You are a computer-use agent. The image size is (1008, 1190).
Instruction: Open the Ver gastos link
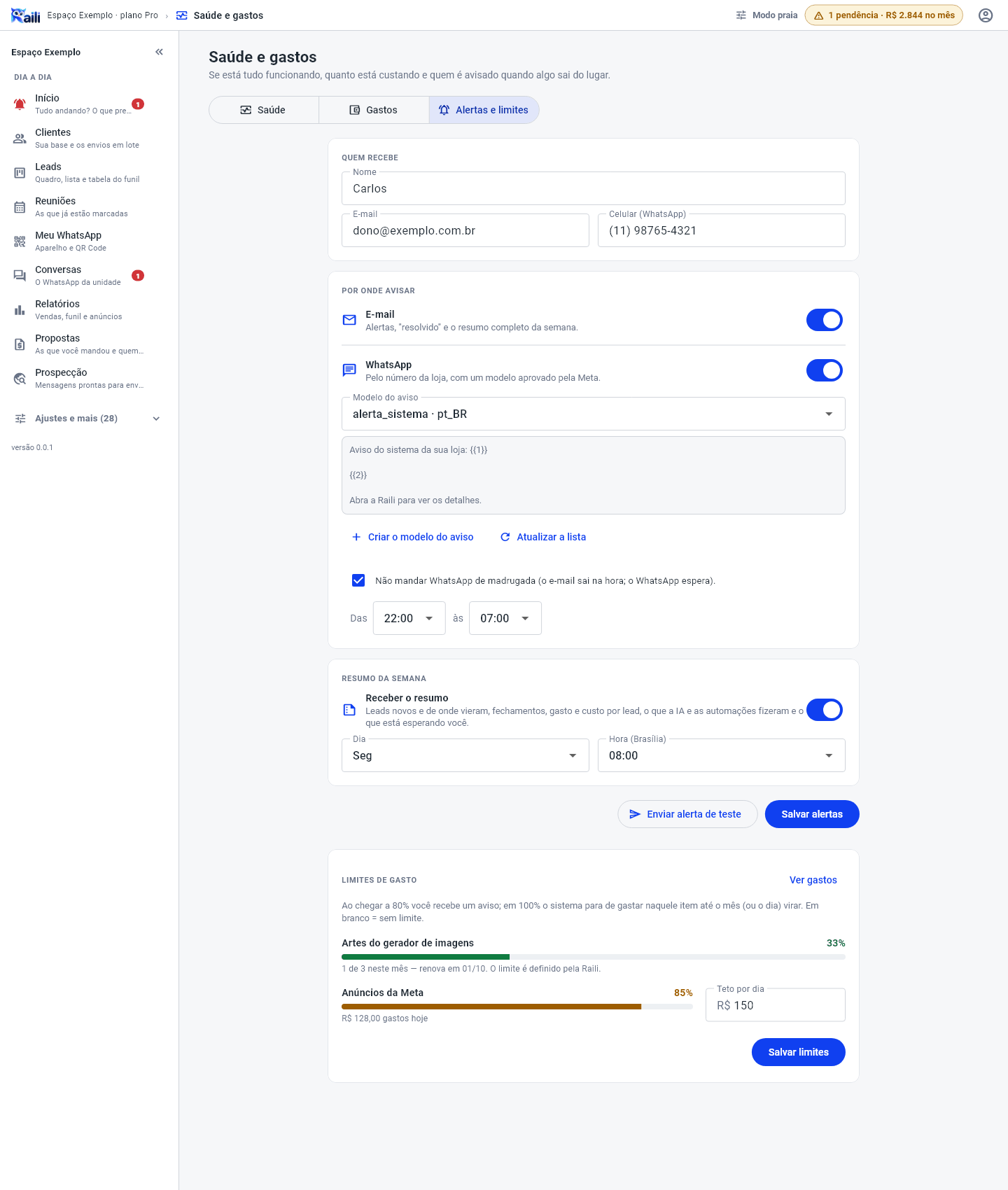[813, 880]
